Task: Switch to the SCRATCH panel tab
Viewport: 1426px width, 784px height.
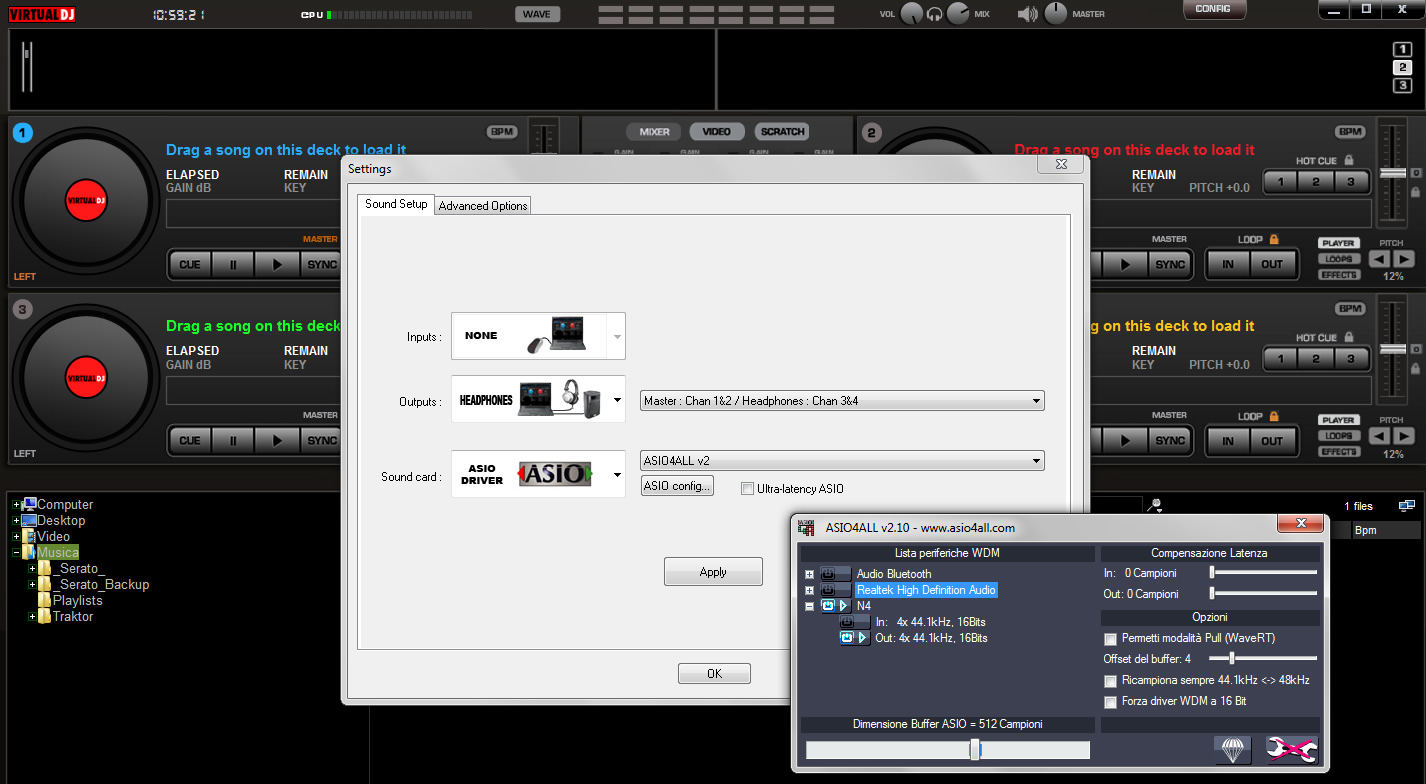Action: click(x=782, y=132)
